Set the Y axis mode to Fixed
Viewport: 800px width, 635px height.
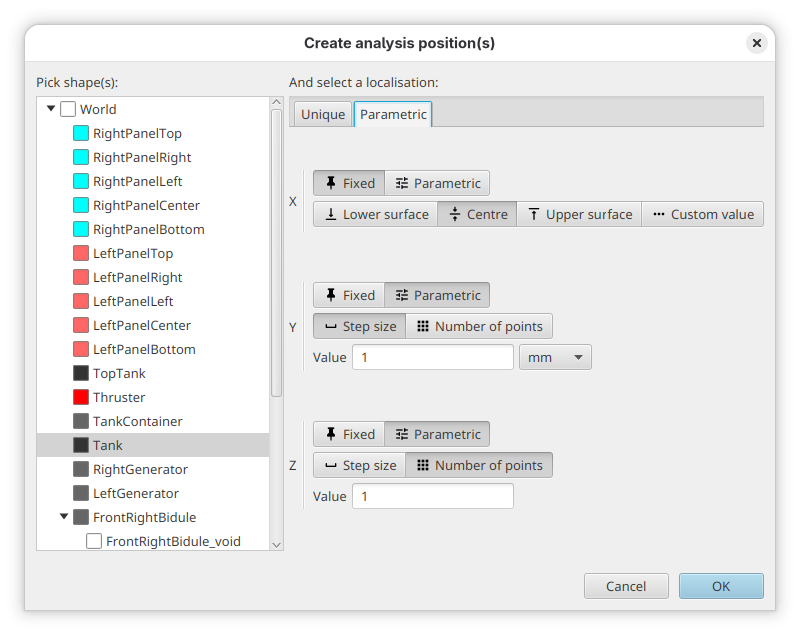pyautogui.click(x=348, y=295)
